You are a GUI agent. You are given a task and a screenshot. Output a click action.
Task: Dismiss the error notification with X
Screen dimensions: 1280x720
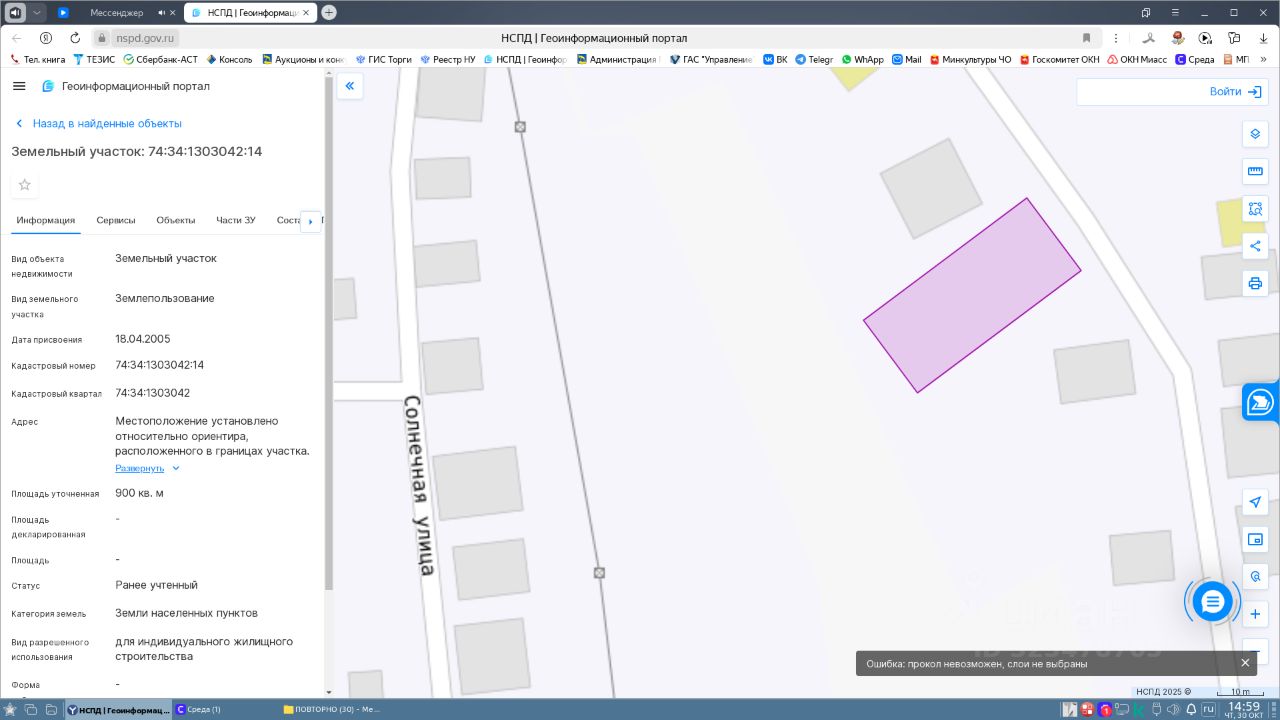pos(1245,663)
